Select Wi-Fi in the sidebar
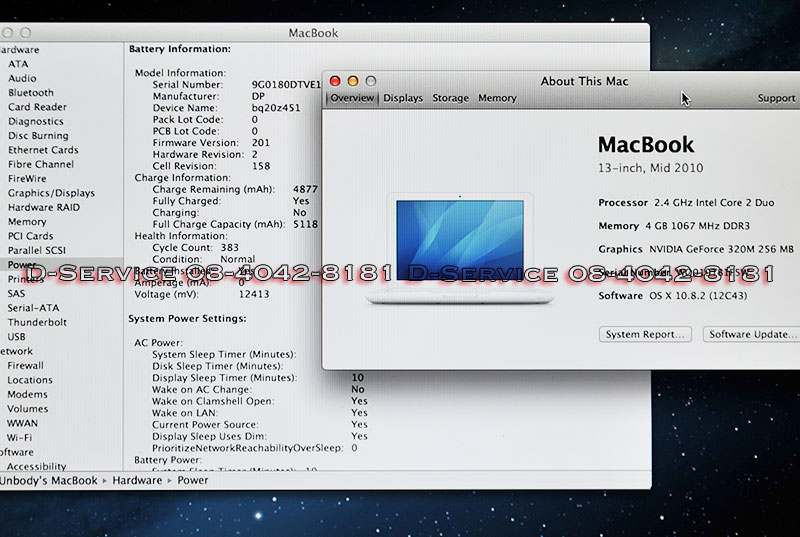This screenshot has height=537, width=800. [19, 438]
